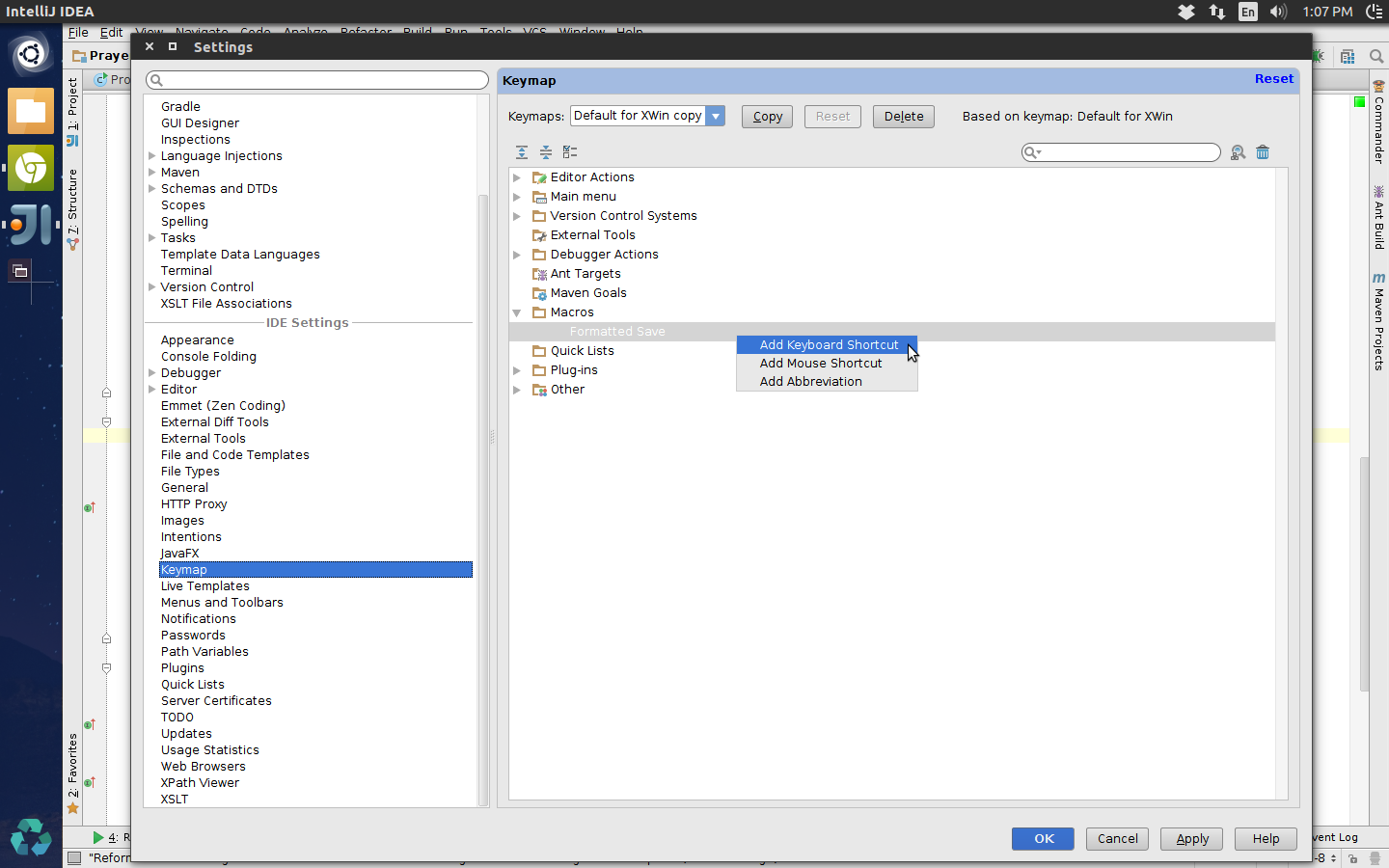Open keyboard language En indicator

tap(1248, 12)
